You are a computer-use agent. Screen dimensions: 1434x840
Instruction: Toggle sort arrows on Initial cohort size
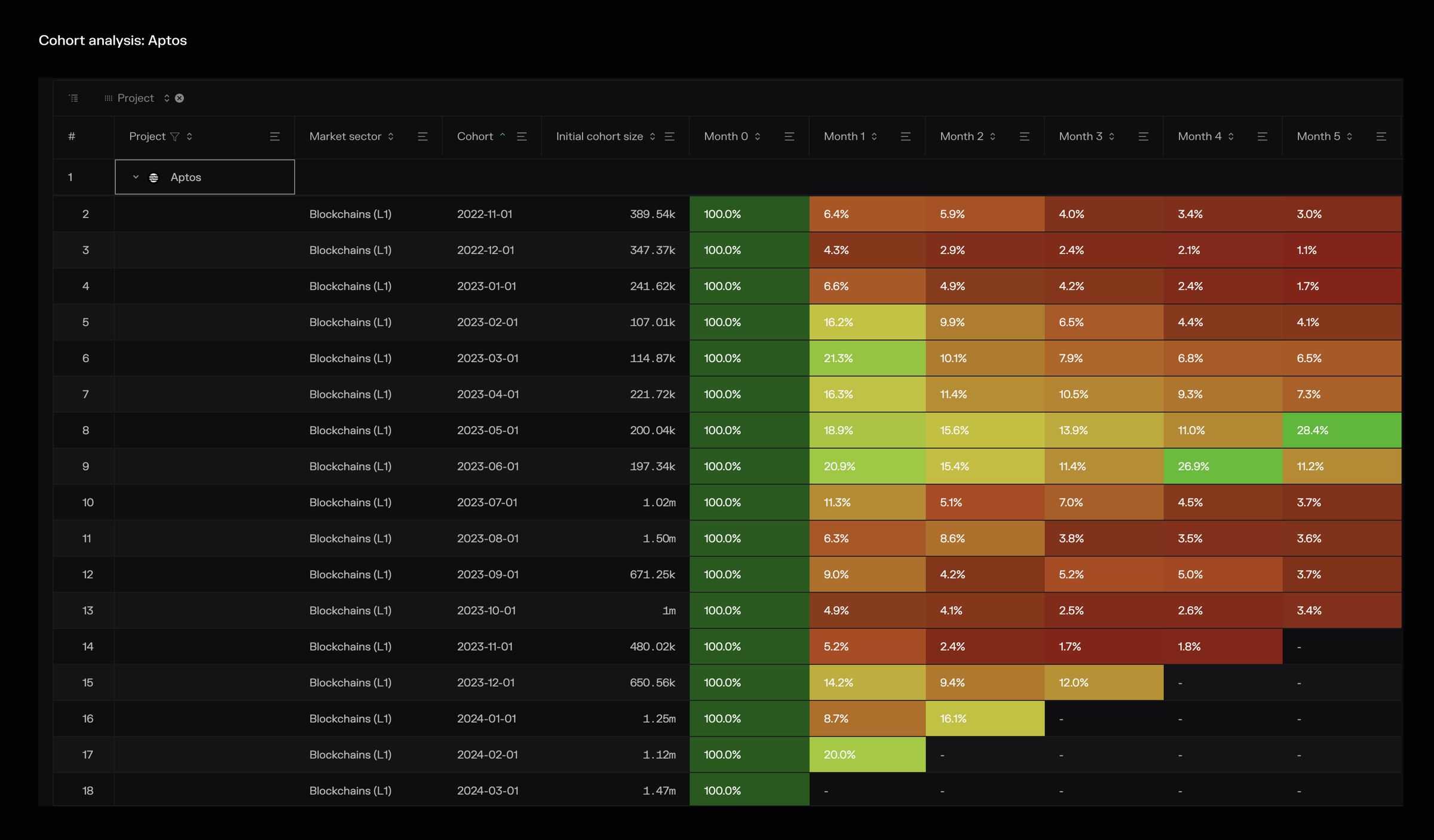tap(652, 137)
